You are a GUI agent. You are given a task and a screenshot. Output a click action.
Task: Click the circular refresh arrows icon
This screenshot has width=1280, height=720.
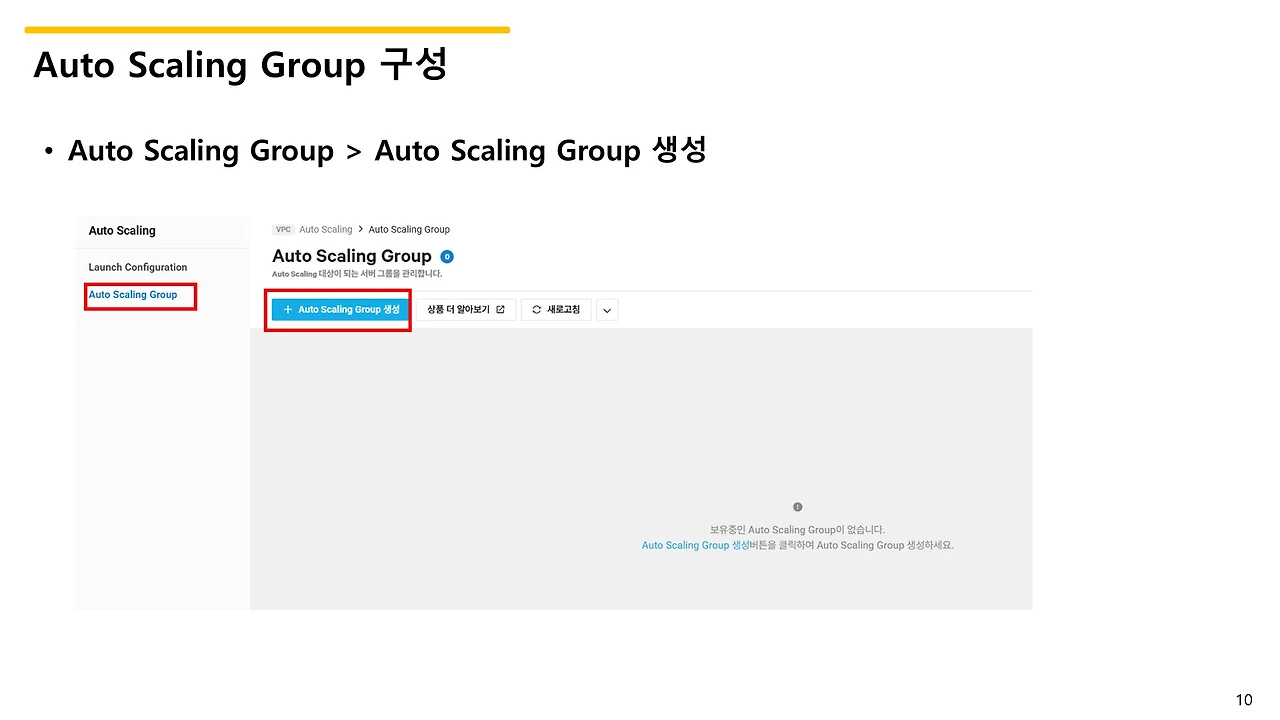[x=537, y=310]
